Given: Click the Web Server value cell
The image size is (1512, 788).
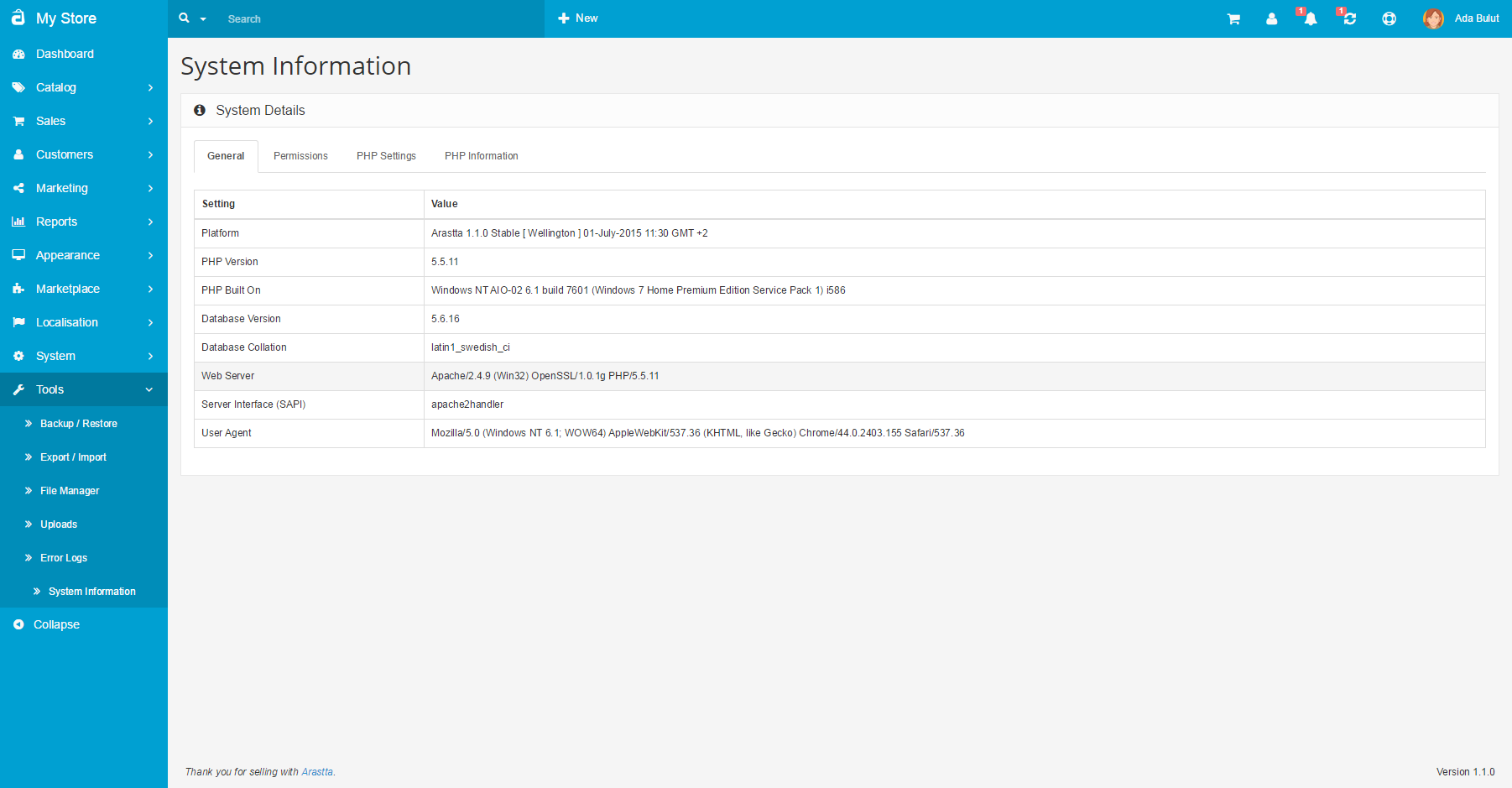Looking at the screenshot, I should tap(954, 376).
